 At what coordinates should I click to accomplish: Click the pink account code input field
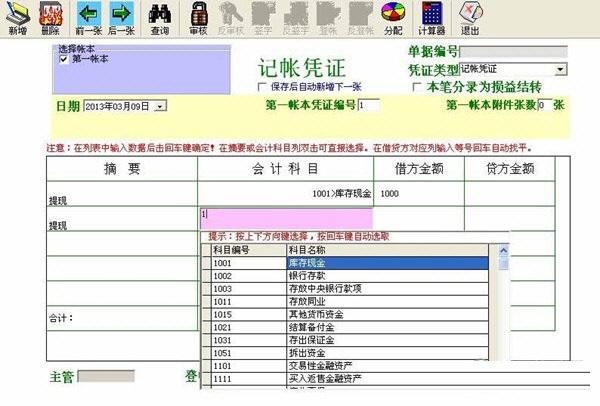coord(285,216)
